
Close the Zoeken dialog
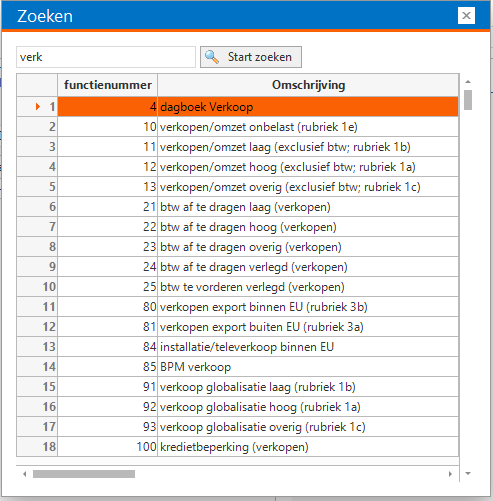click(x=466, y=16)
